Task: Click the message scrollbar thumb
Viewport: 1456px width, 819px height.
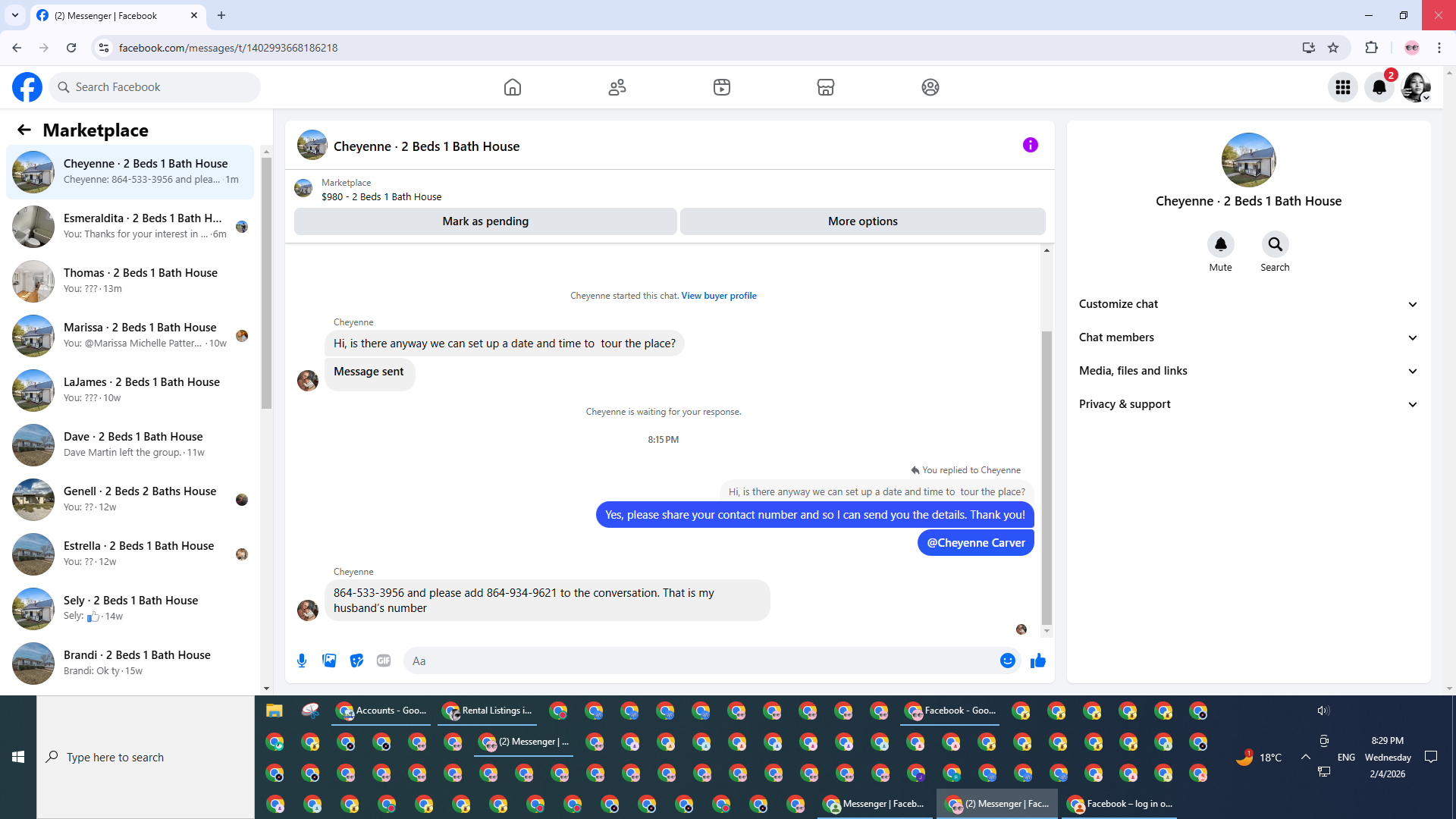Action: 1046,478
